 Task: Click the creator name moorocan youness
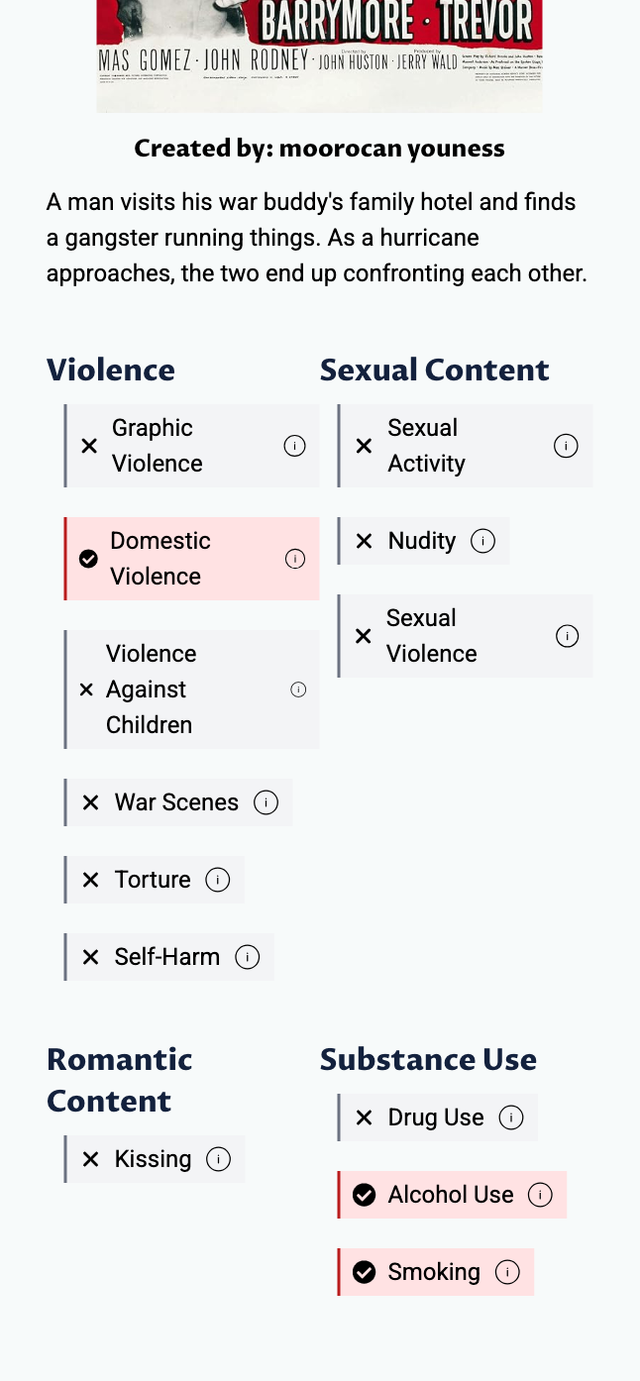pos(391,149)
